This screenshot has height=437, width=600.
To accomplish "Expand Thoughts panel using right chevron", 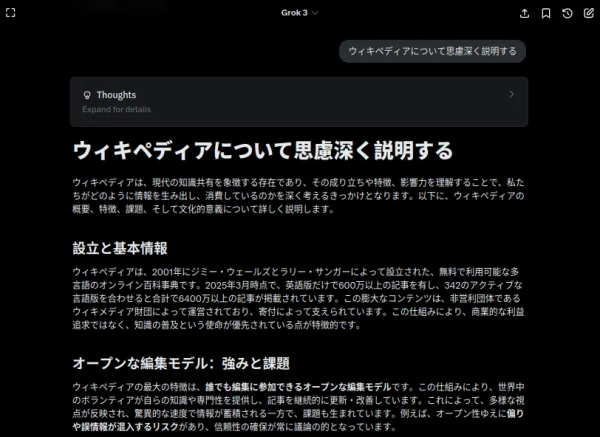I will [x=512, y=95].
